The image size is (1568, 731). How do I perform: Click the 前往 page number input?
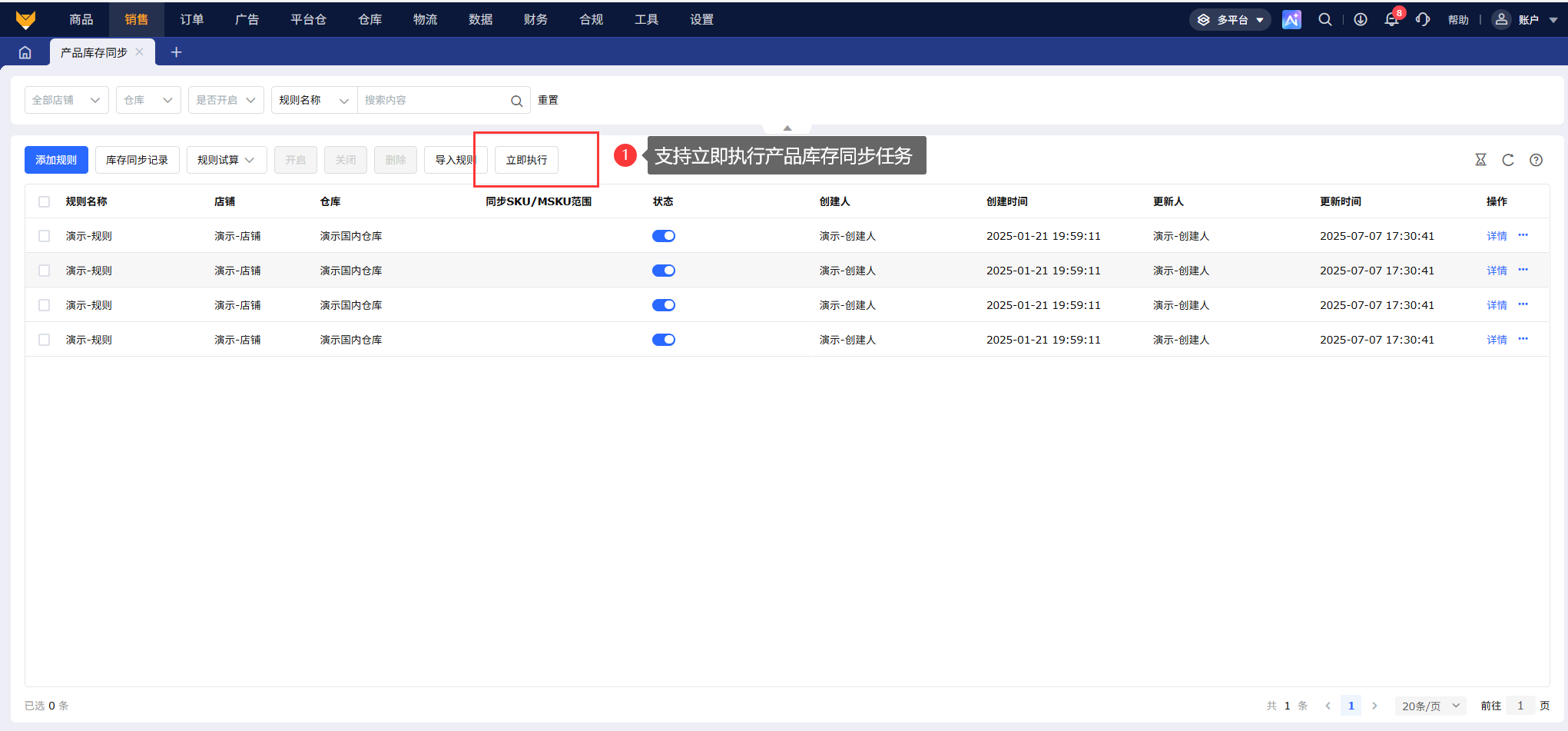(1520, 706)
